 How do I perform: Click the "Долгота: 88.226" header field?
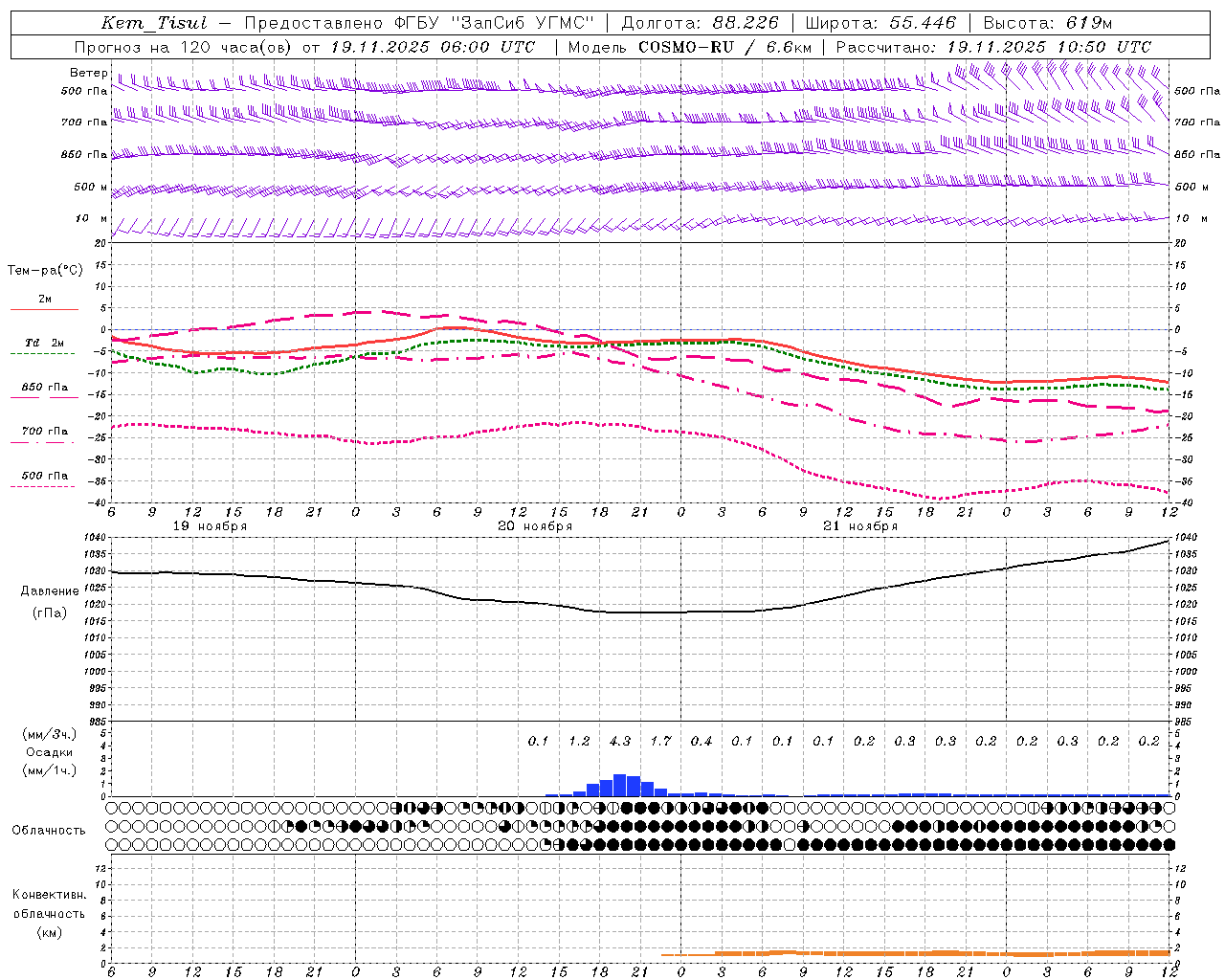click(700, 23)
